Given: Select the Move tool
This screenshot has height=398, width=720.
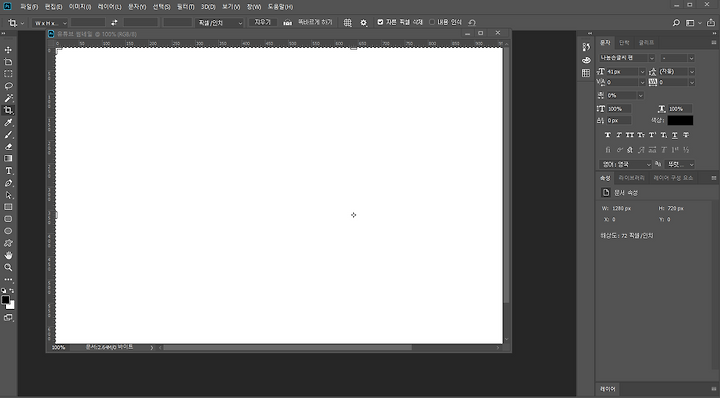Looking at the screenshot, I should pyautogui.click(x=8, y=50).
